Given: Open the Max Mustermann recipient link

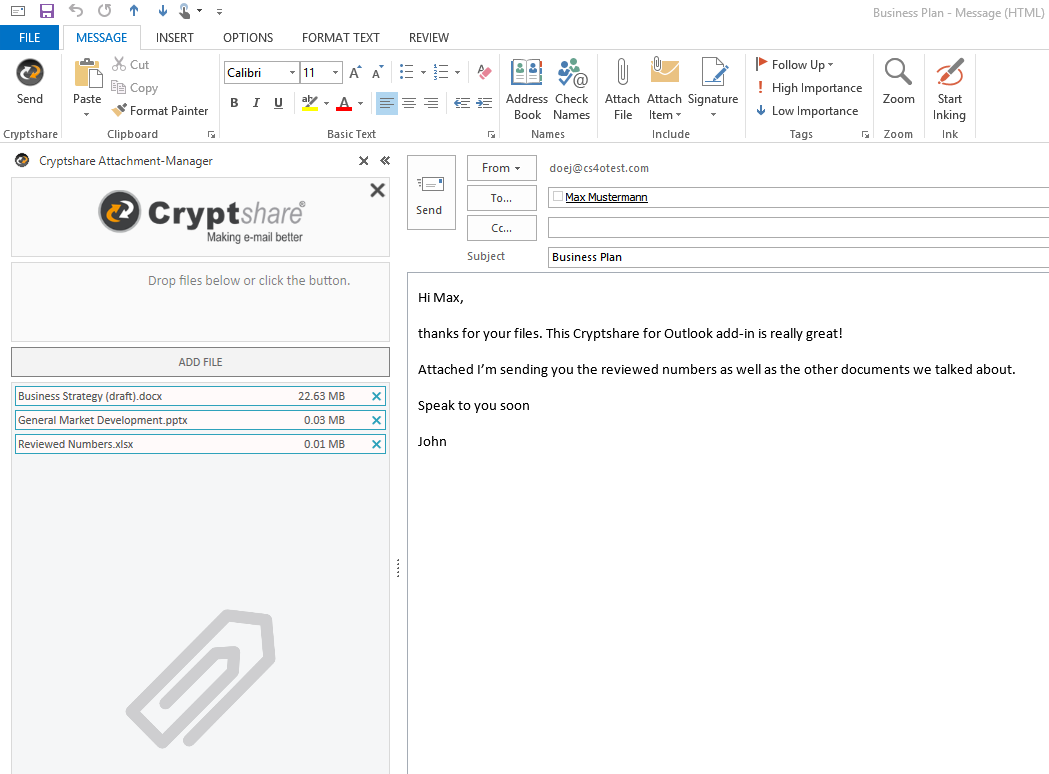Looking at the screenshot, I should point(606,197).
